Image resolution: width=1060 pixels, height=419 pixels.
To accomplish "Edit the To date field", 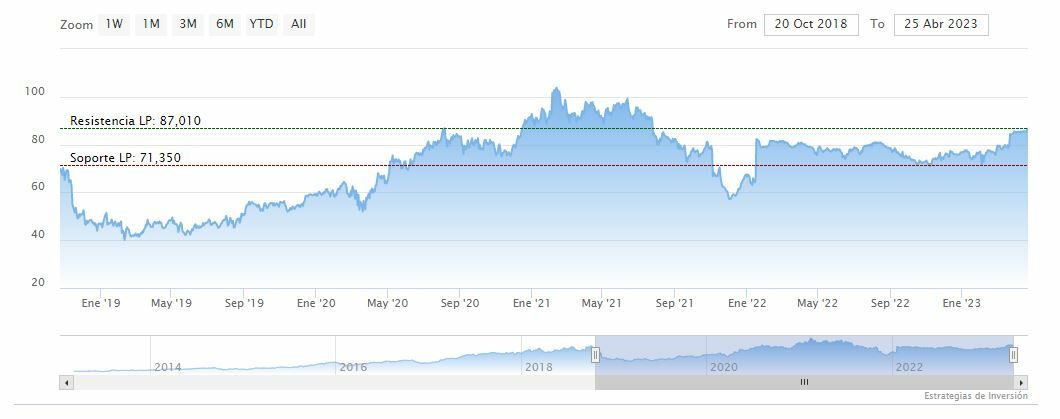I will 941,24.
